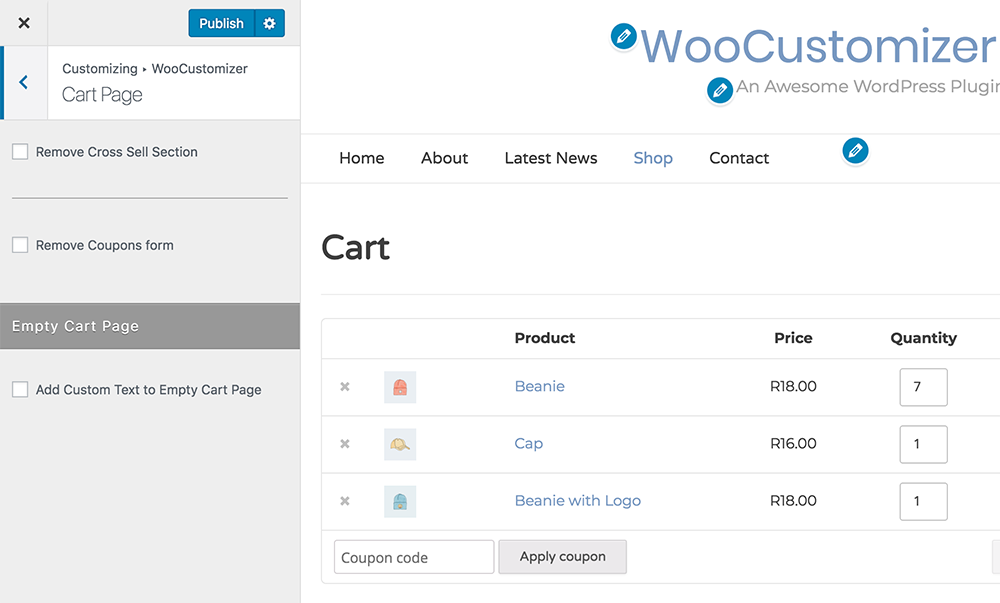This screenshot has height=603, width=1000.
Task: Click the Coupon code input field
Action: coord(414,557)
